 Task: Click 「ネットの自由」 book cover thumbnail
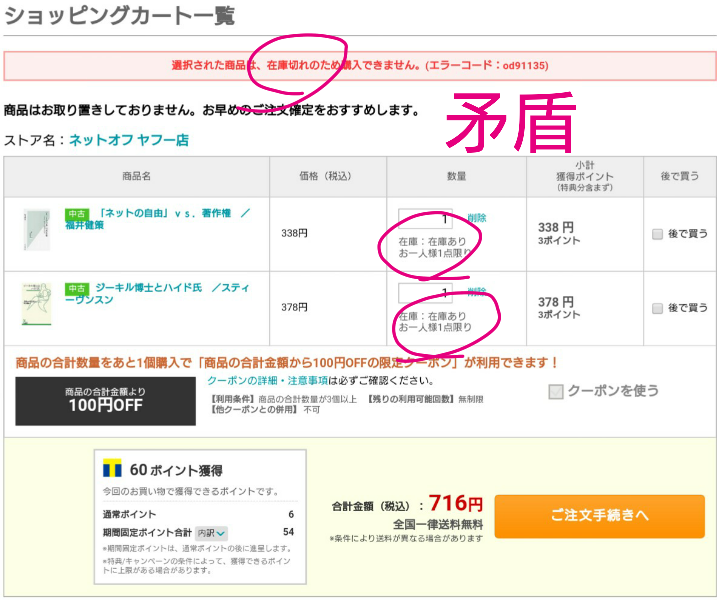point(37,230)
